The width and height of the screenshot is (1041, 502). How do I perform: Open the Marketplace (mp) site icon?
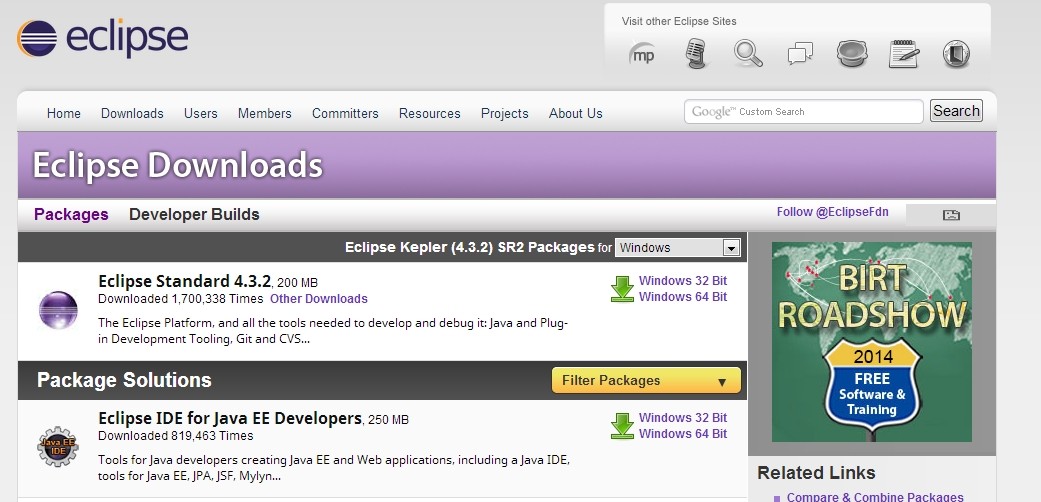(642, 54)
